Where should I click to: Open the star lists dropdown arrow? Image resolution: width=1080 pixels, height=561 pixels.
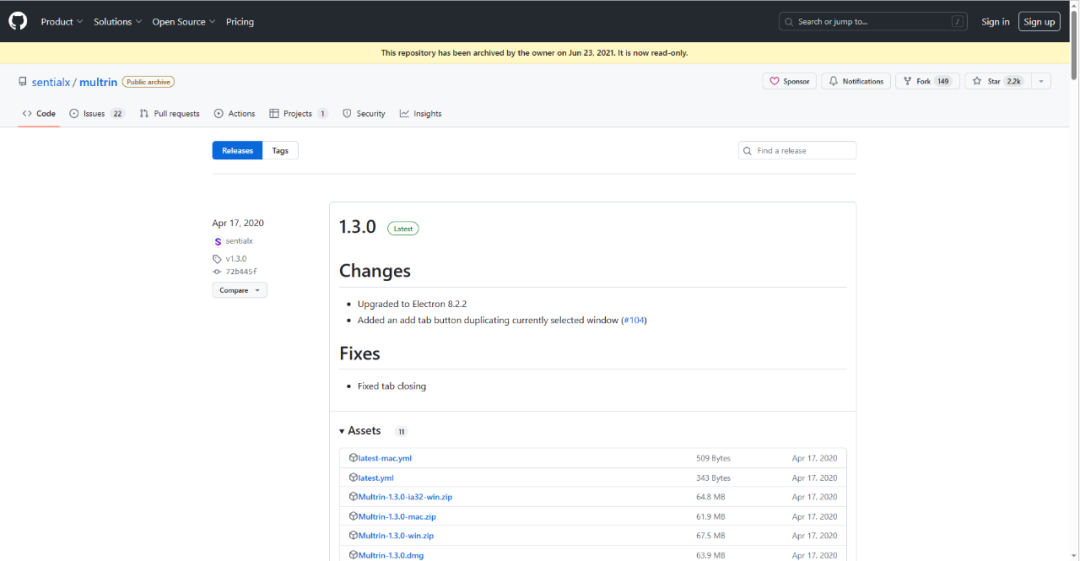pos(1041,81)
